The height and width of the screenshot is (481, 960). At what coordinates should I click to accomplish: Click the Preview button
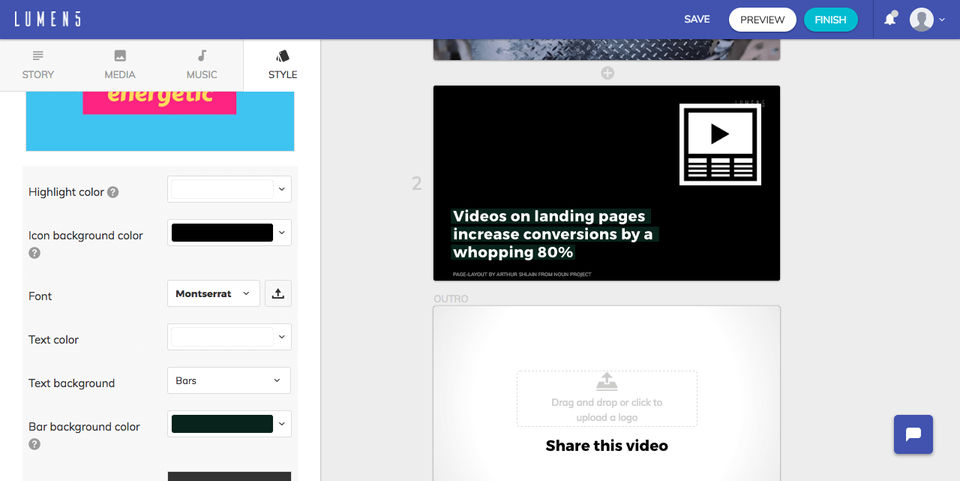[x=762, y=20]
